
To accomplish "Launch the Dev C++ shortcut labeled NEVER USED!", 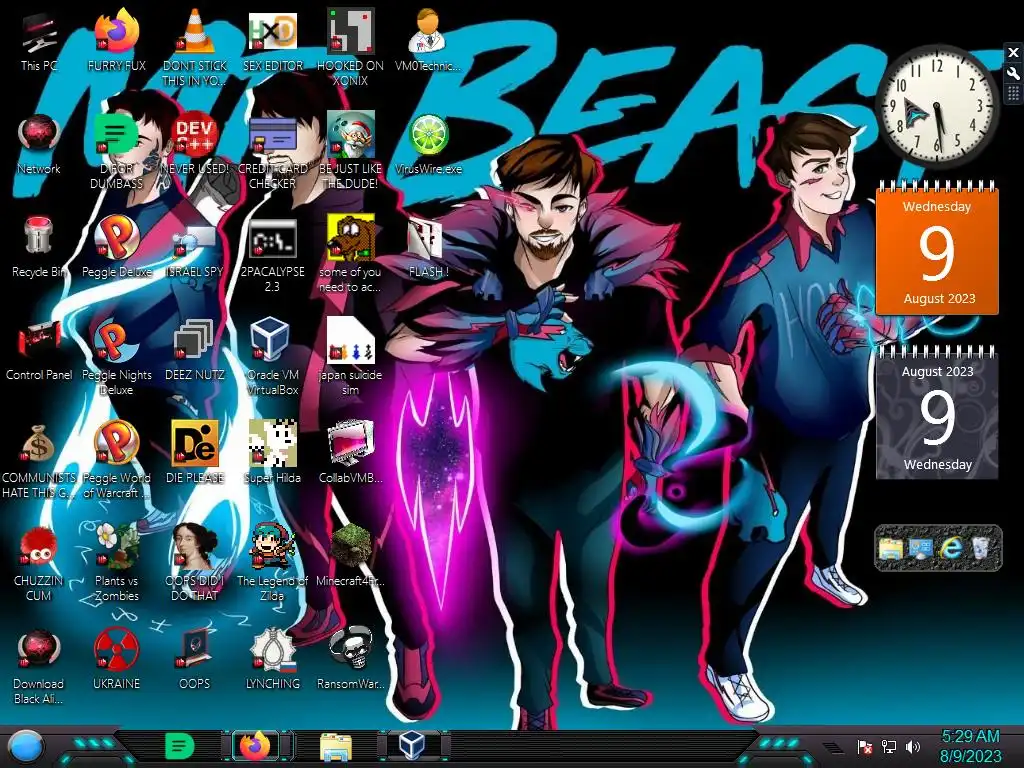I will (195, 145).
